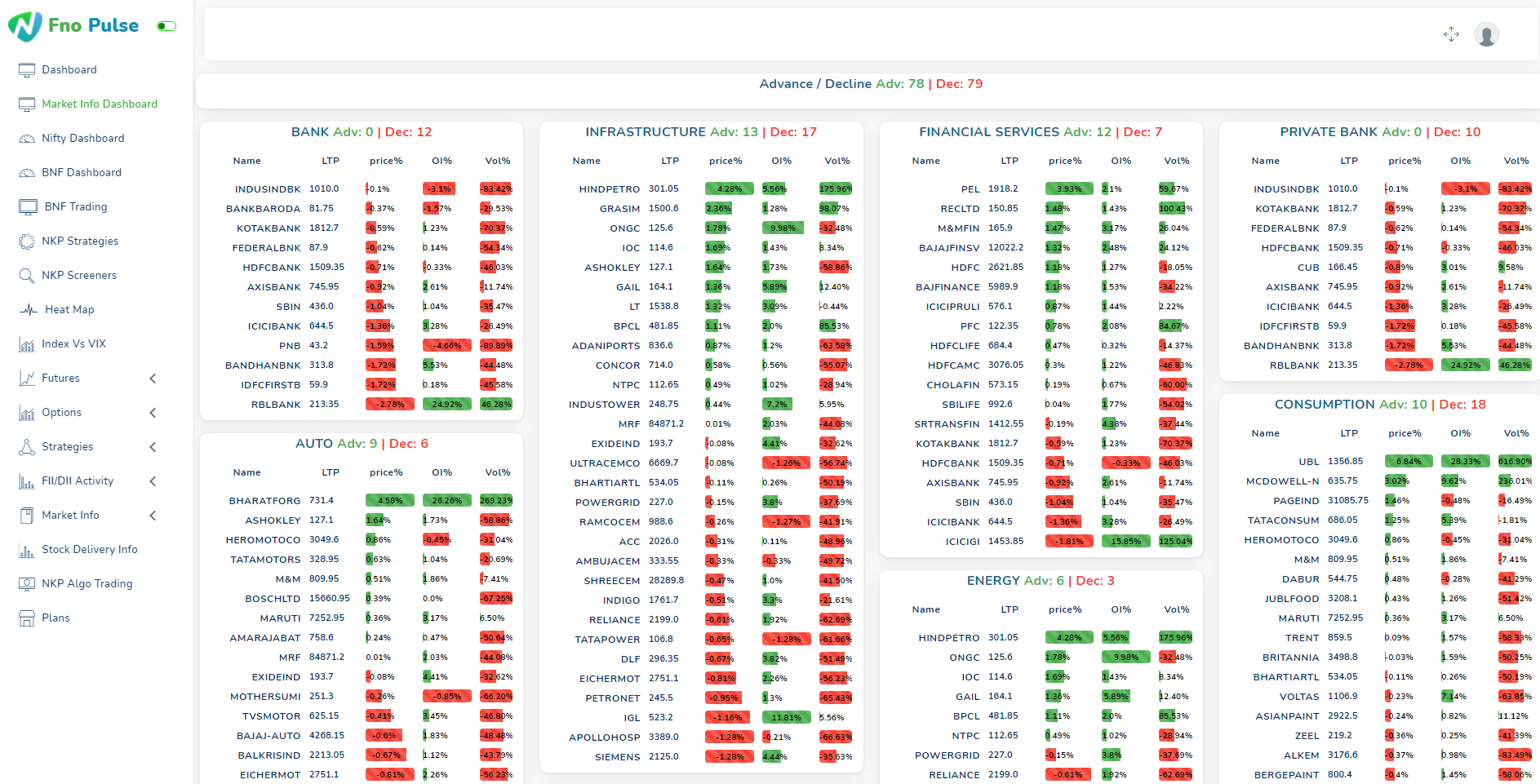The image size is (1540, 784).
Task: Click the Fno Pulse logo
Action: [x=73, y=26]
